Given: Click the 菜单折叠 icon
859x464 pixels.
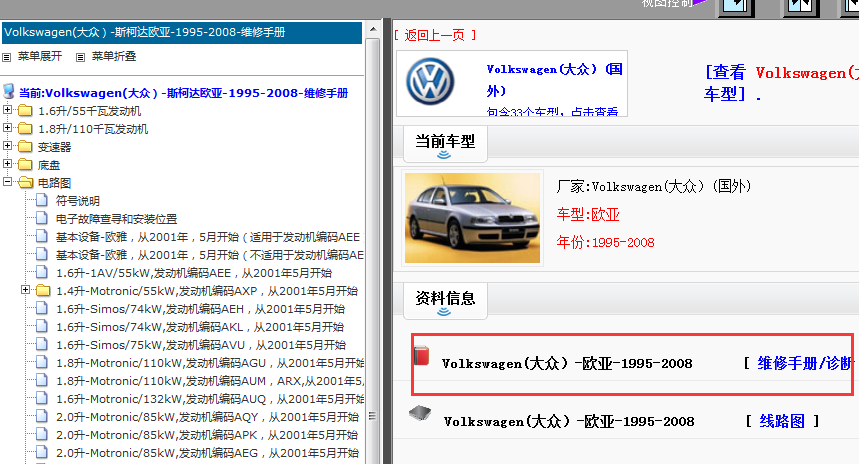Looking at the screenshot, I should coord(81,57).
